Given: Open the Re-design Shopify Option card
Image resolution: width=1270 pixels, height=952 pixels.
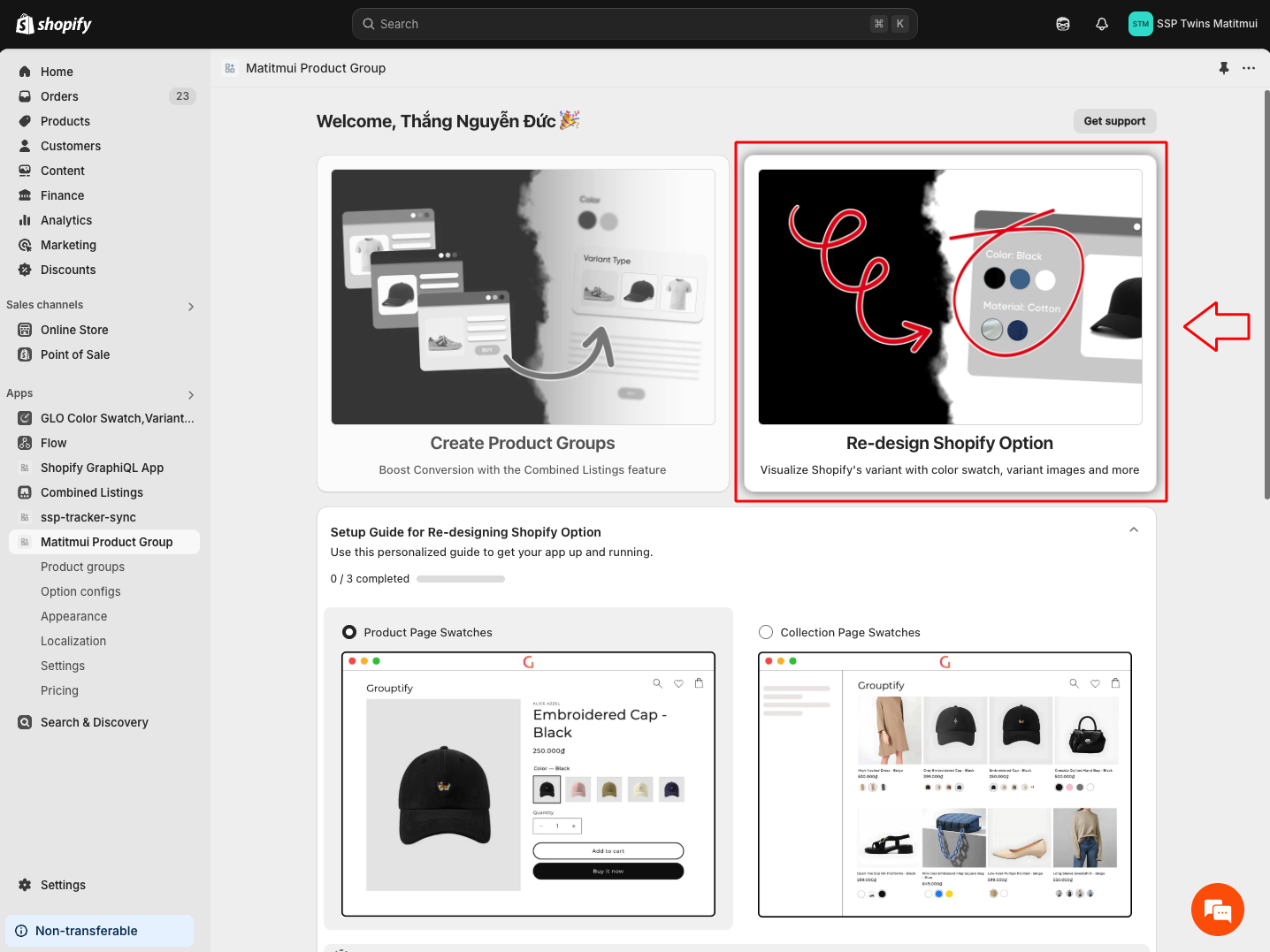Looking at the screenshot, I should click(950, 324).
